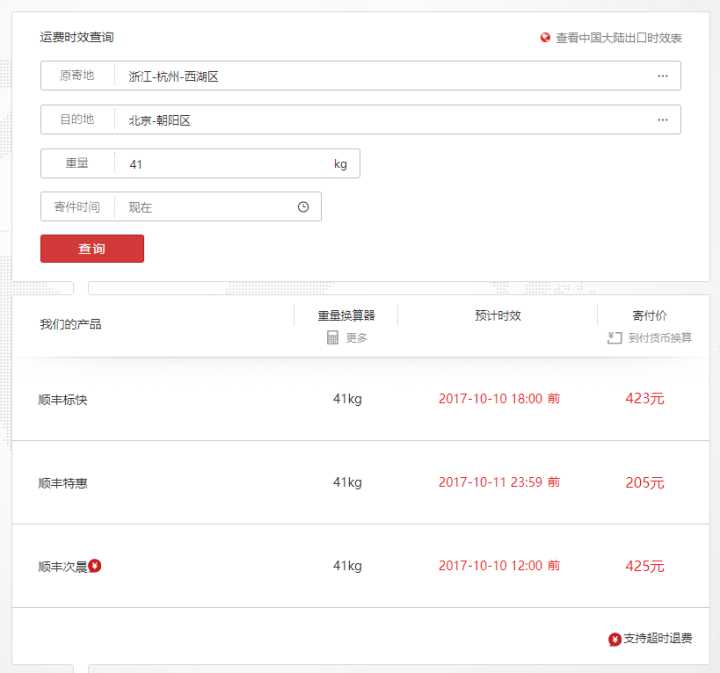
Task: Click the globe icon beside export timetable link
Action: (545, 38)
